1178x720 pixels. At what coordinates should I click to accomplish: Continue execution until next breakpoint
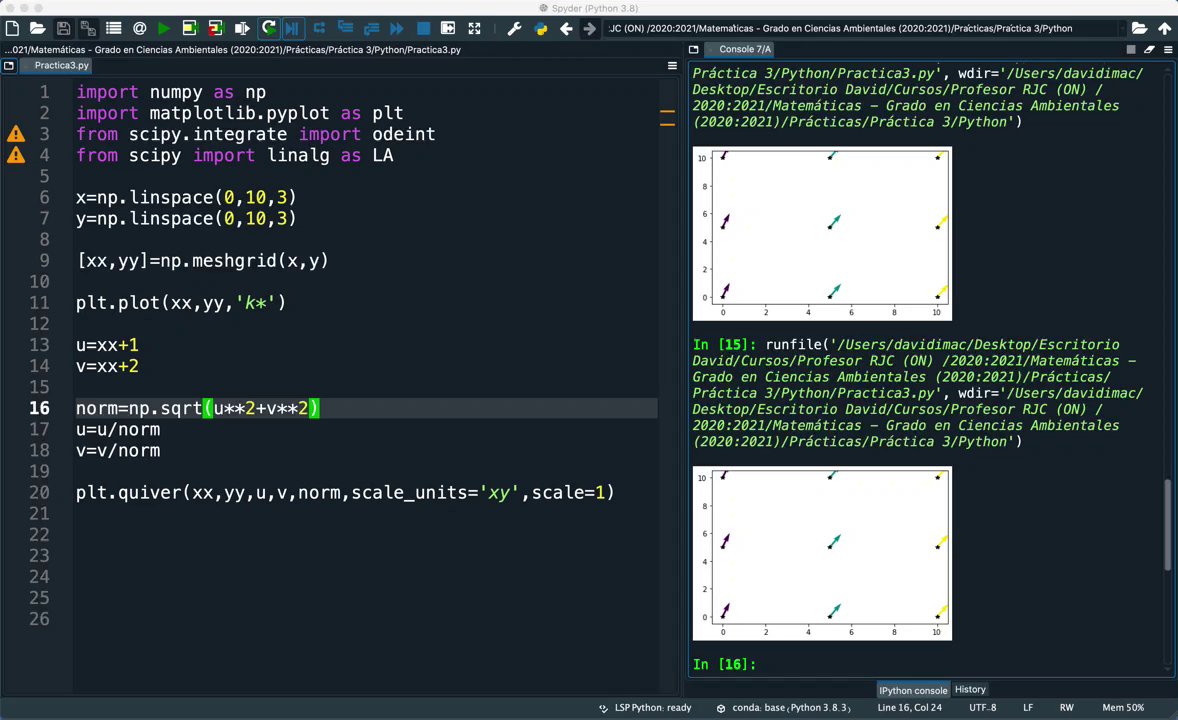pyautogui.click(x=397, y=29)
